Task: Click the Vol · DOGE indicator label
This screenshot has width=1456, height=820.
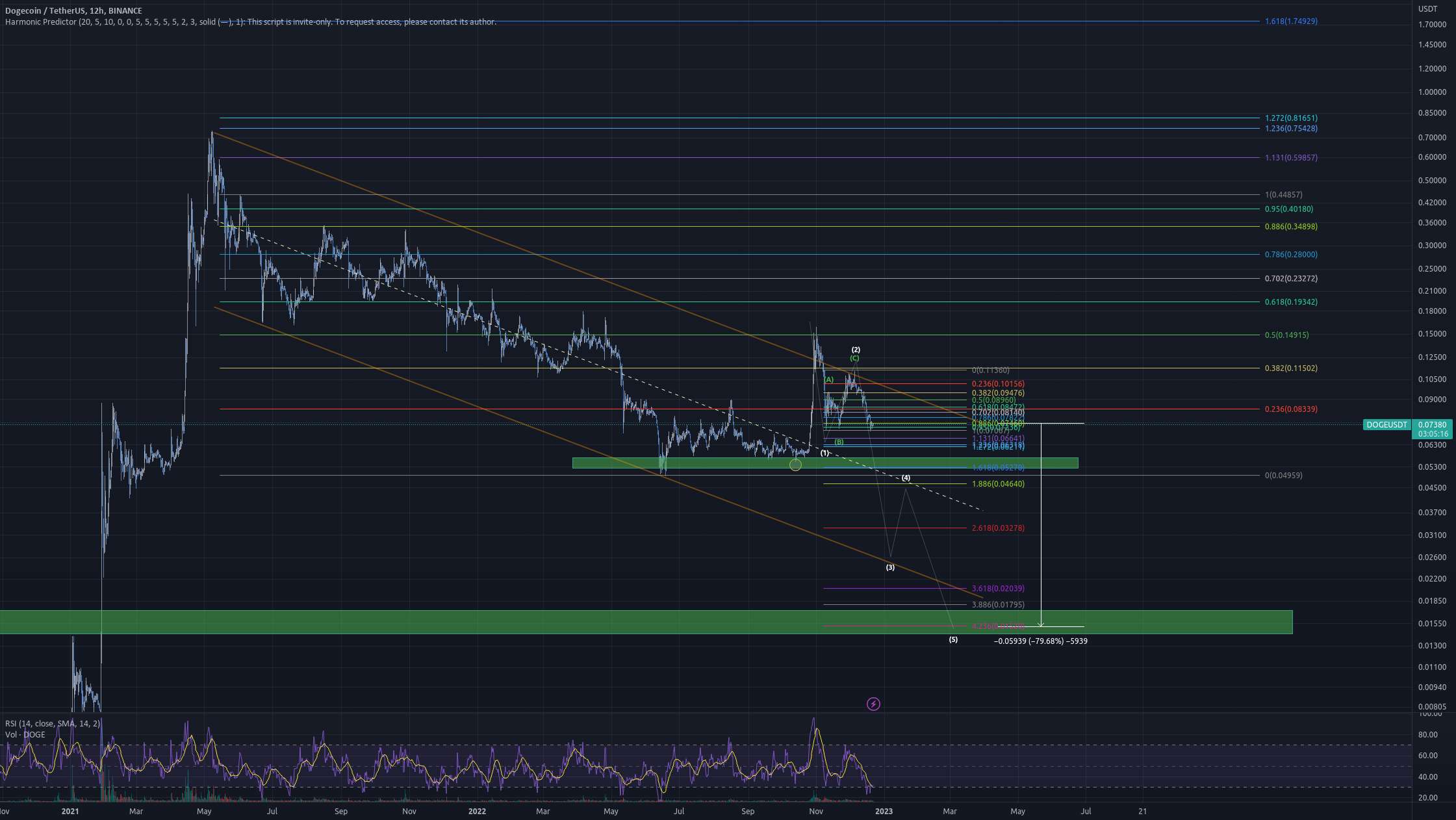Action: (25, 735)
